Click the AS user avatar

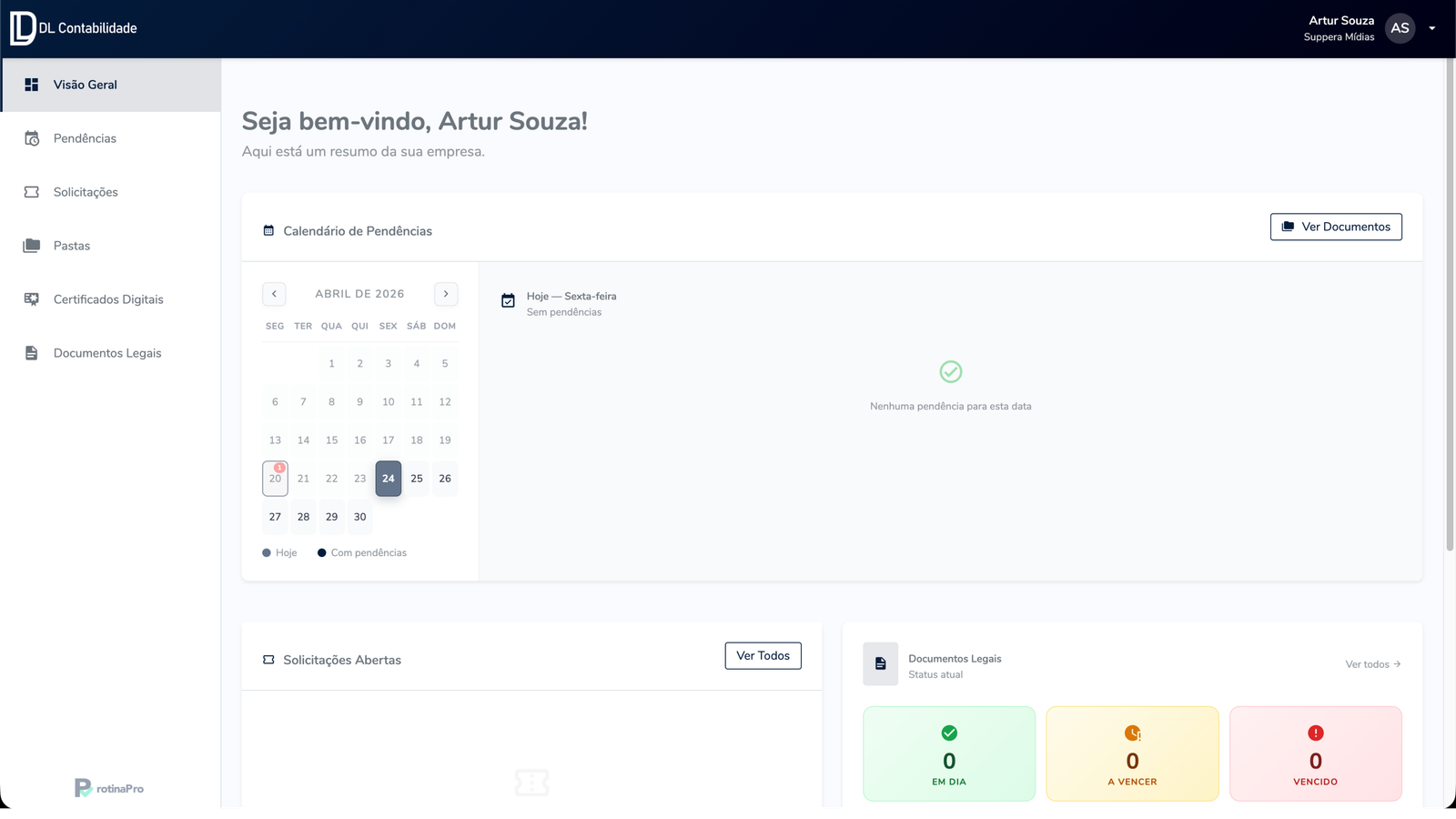1400,28
